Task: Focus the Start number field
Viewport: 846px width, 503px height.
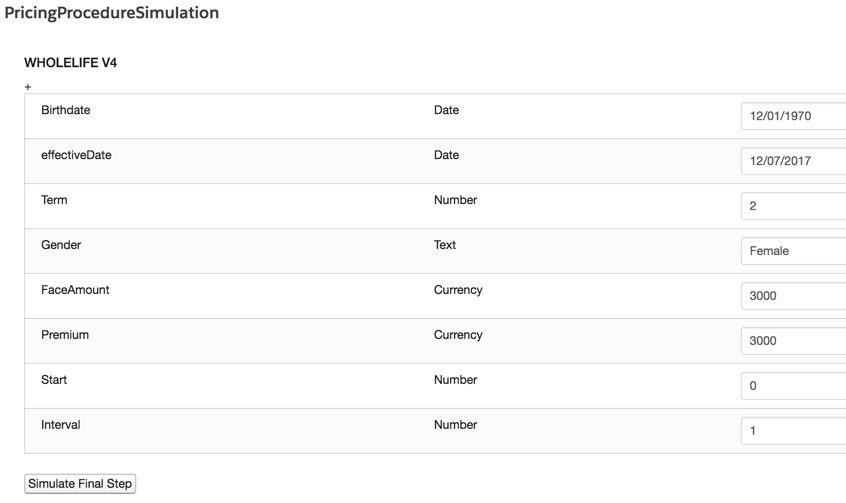Action: (x=793, y=386)
